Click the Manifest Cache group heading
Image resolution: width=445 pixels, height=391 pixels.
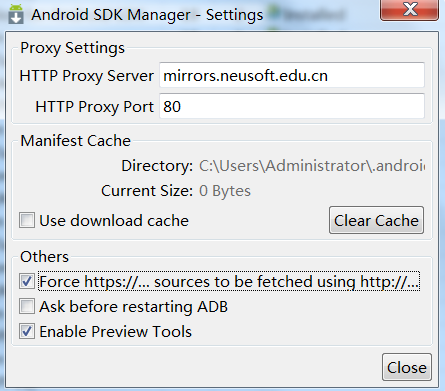(x=75, y=141)
